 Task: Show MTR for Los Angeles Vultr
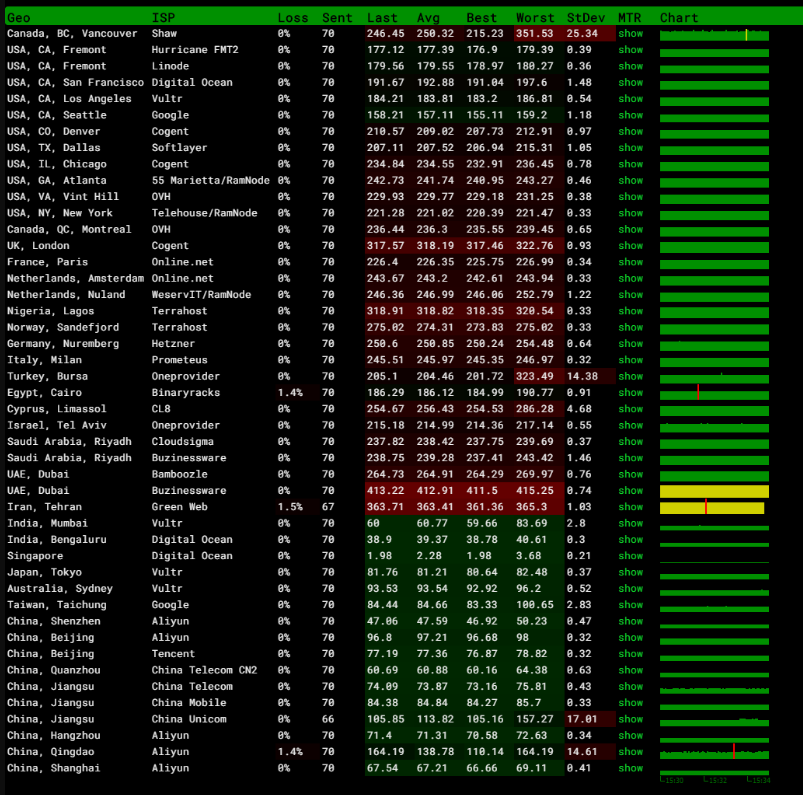tap(630, 99)
